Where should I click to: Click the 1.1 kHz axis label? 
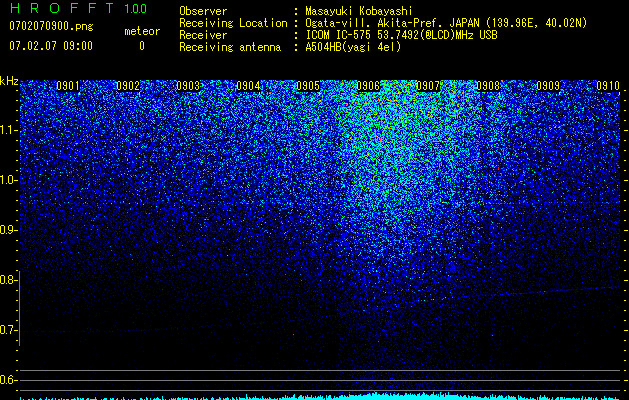tap(8, 130)
